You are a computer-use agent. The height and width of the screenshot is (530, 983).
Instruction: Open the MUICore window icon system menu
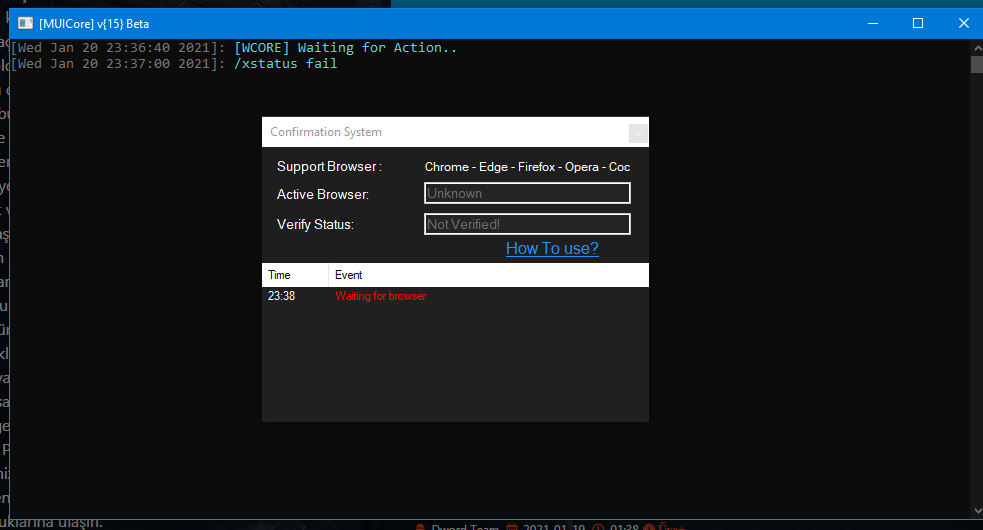[x=25, y=23]
